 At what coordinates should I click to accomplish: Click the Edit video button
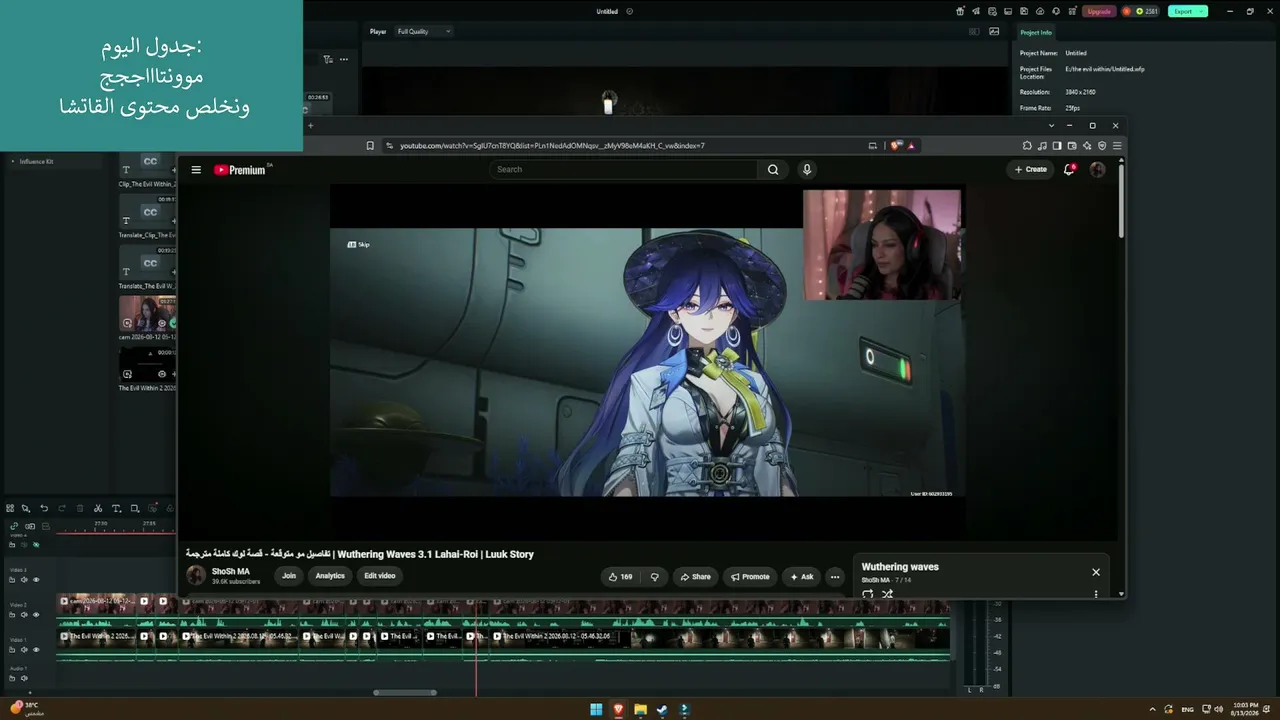(380, 576)
